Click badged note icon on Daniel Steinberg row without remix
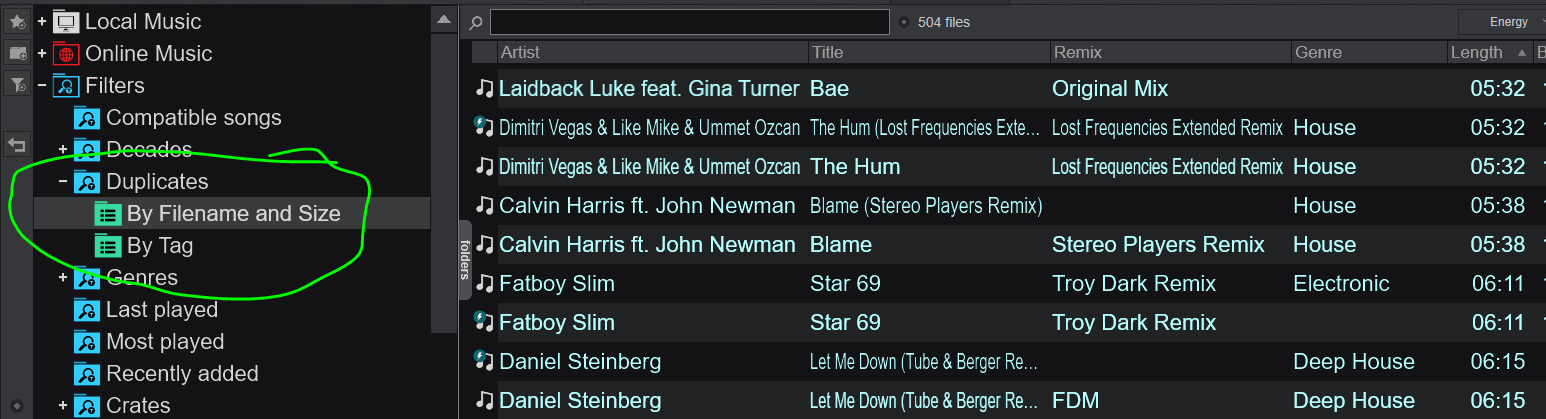Screen dimensions: 1546x419 (484, 361)
